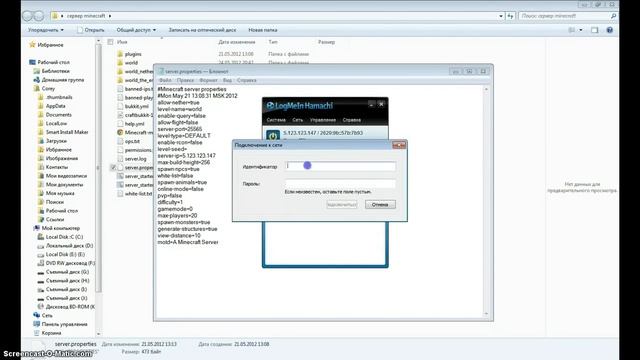Click the breadcrumb arrow after сервер minecraft
This screenshot has height=360, width=640.
coord(110,16)
